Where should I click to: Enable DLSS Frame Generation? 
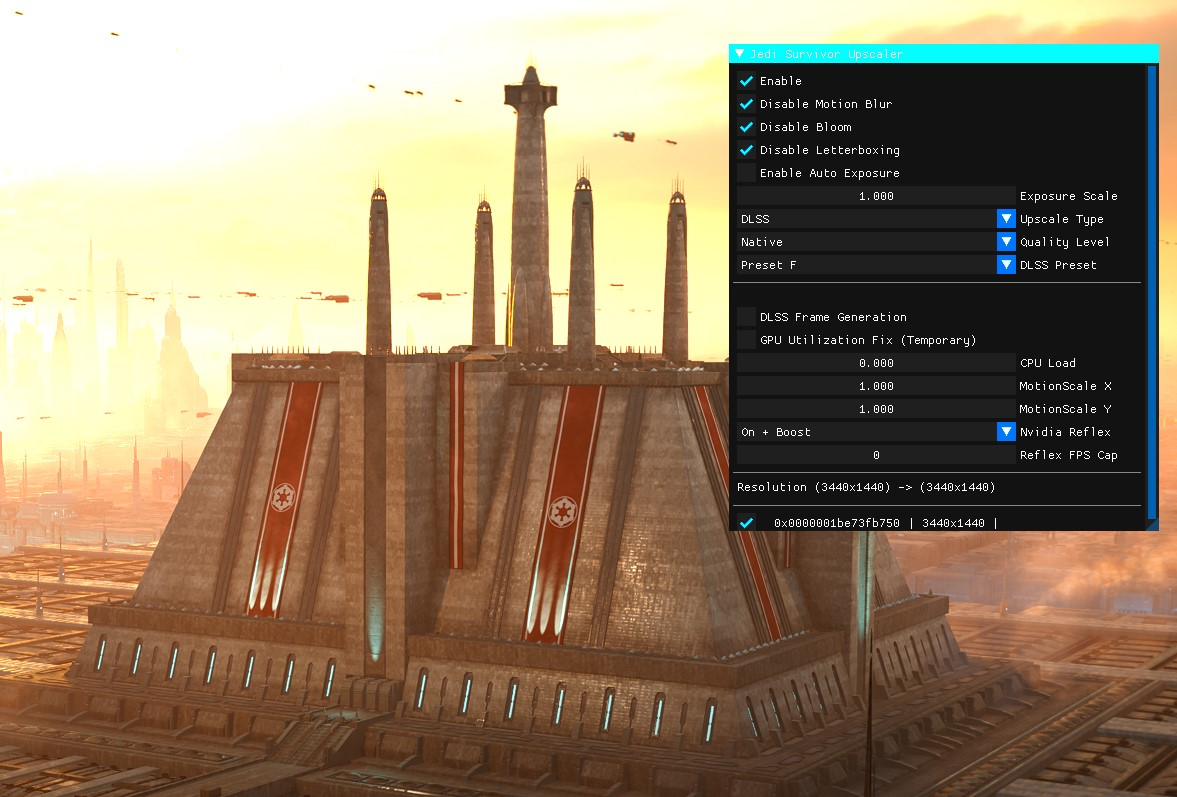pyautogui.click(x=746, y=316)
